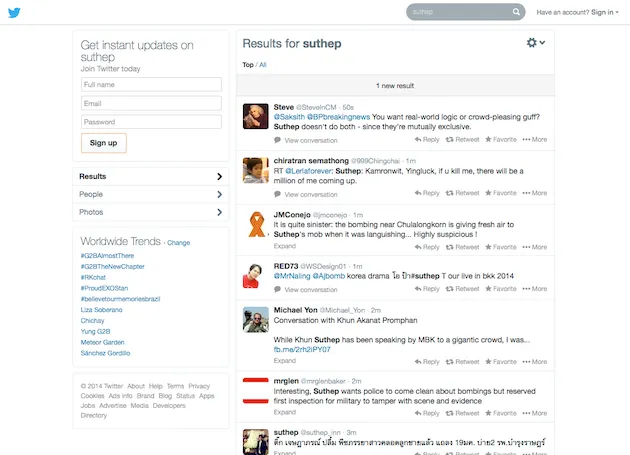The height and width of the screenshot is (455, 630).
Task: Open the #ProudEXOStan trend
Action: (104, 288)
